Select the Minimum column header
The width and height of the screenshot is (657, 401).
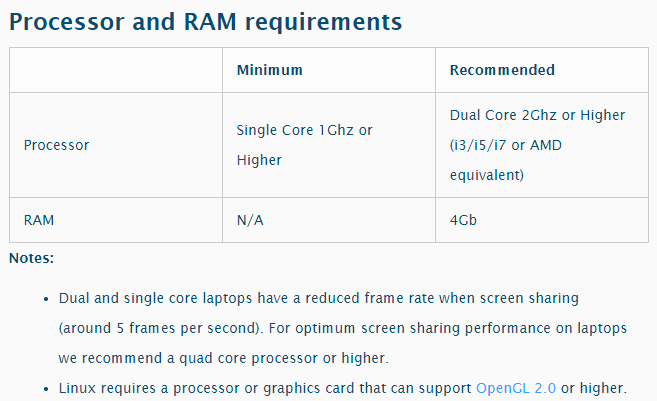(x=269, y=71)
